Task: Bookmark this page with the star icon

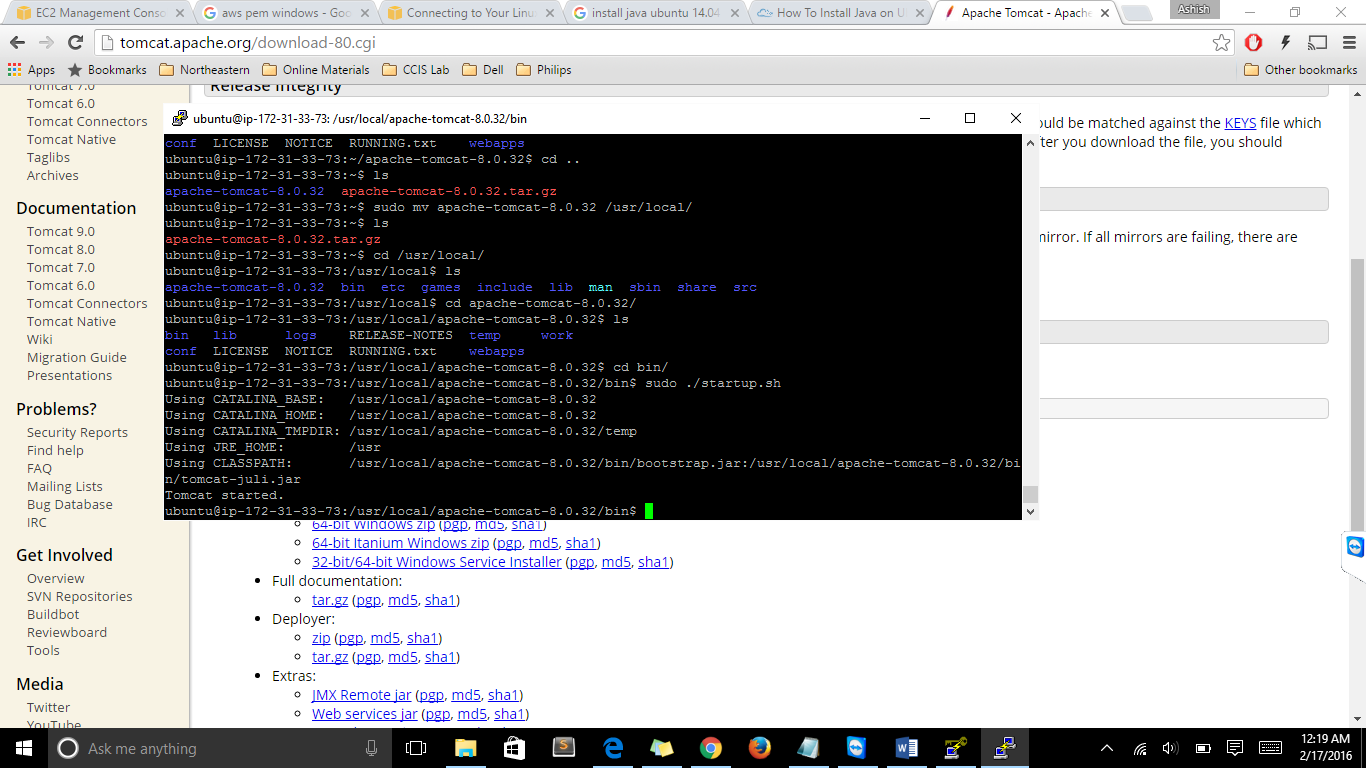Action: (x=1221, y=43)
